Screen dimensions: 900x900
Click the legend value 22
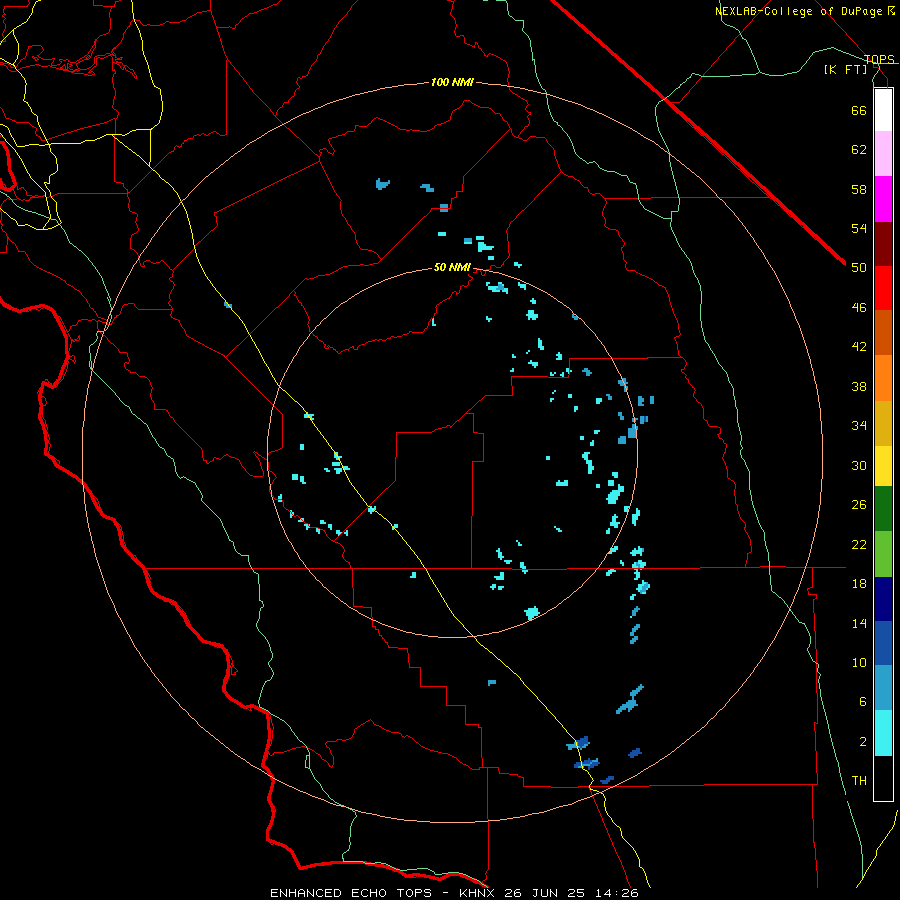(859, 544)
